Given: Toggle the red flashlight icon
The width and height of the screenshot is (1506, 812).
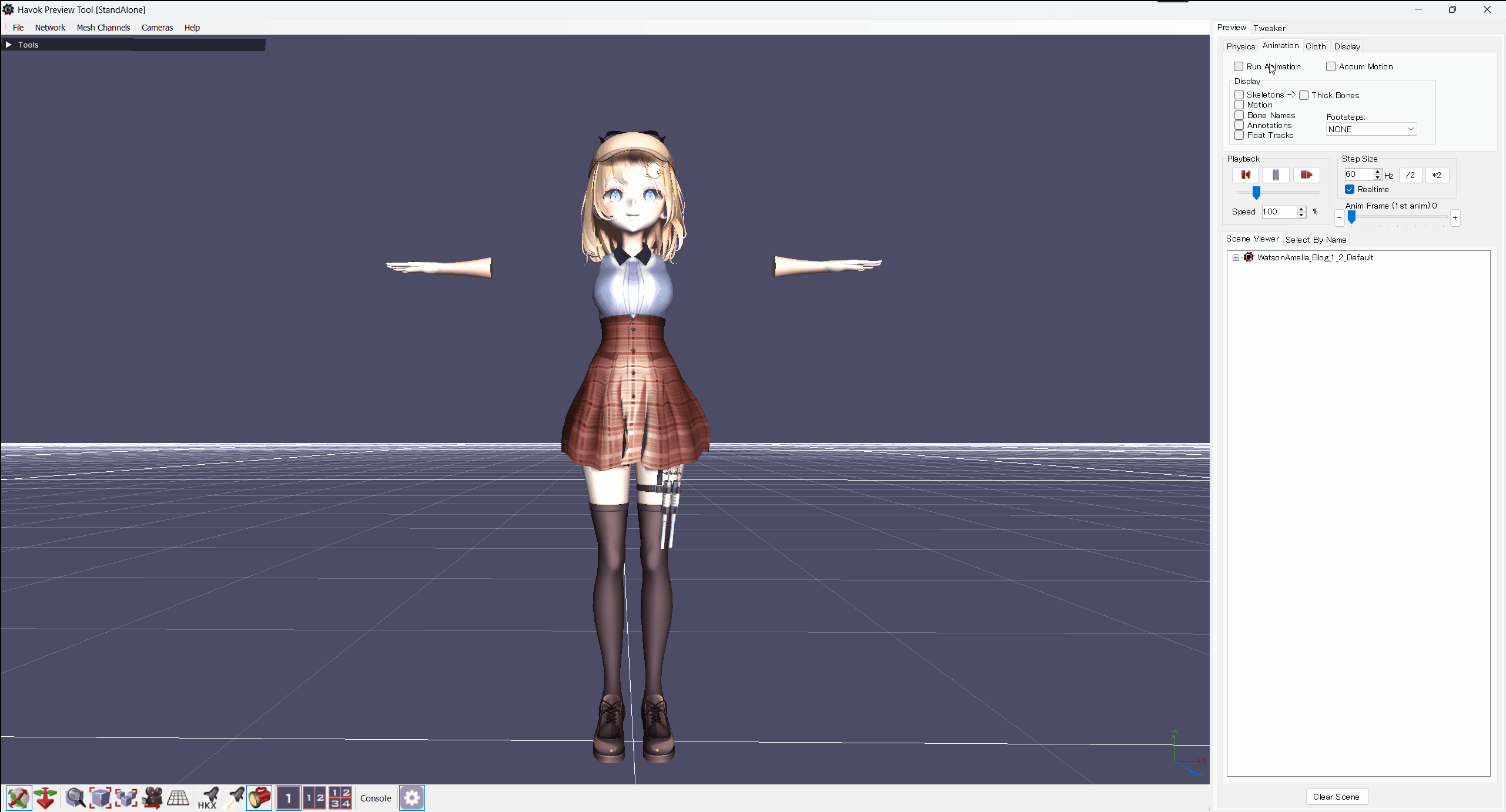Looking at the screenshot, I should 259,798.
